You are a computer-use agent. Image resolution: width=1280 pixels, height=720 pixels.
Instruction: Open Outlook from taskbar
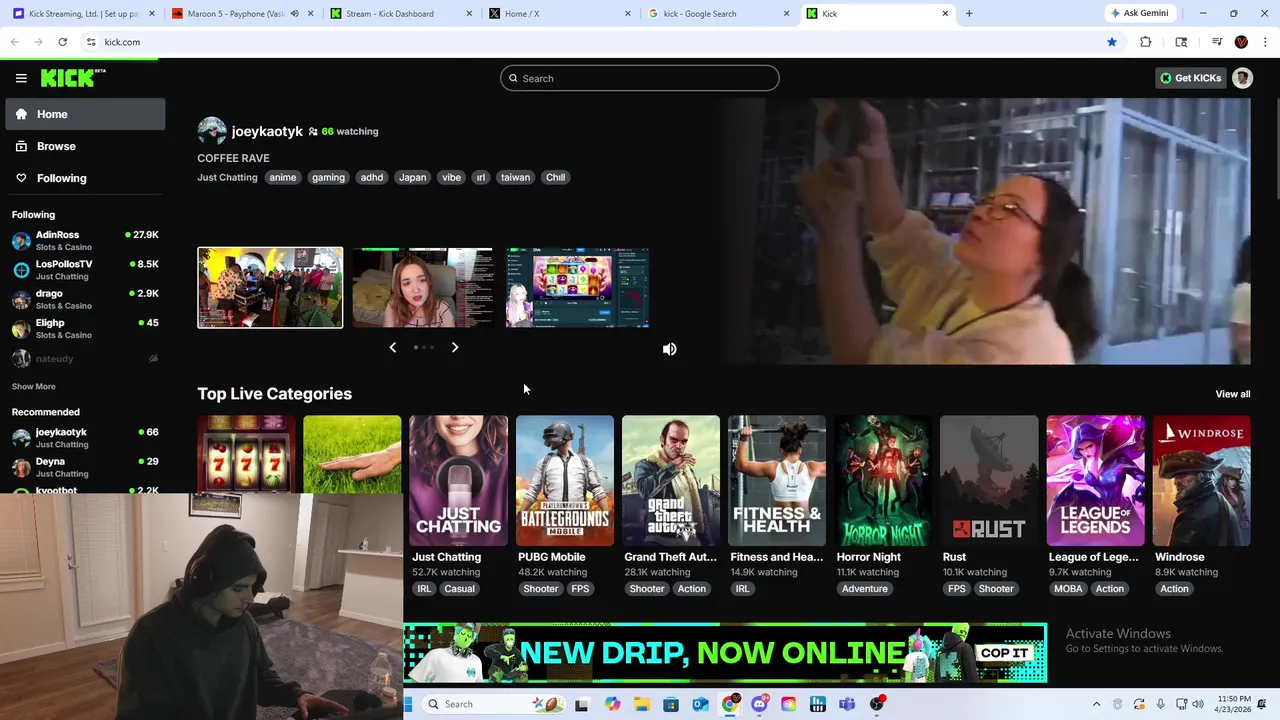tap(700, 704)
